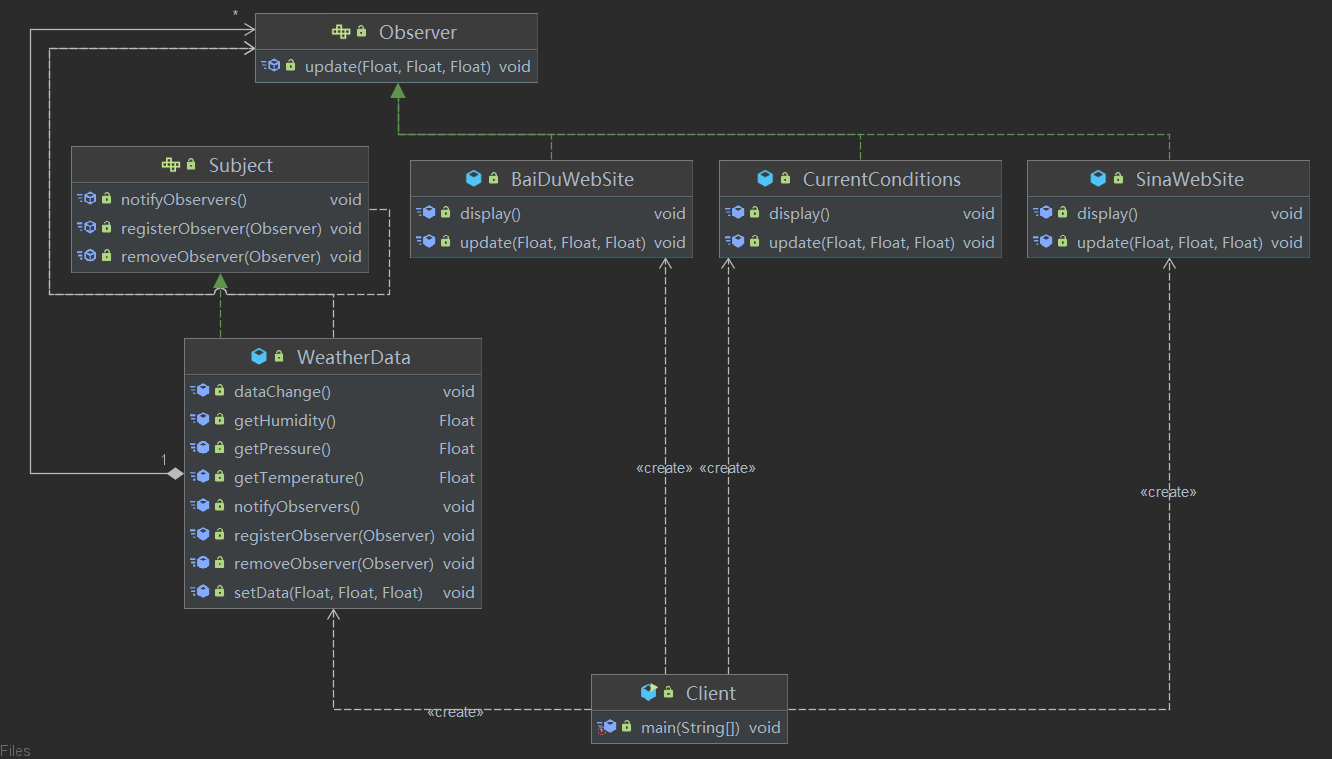
Task: Click the WeatherData class icon
Action: [259, 357]
